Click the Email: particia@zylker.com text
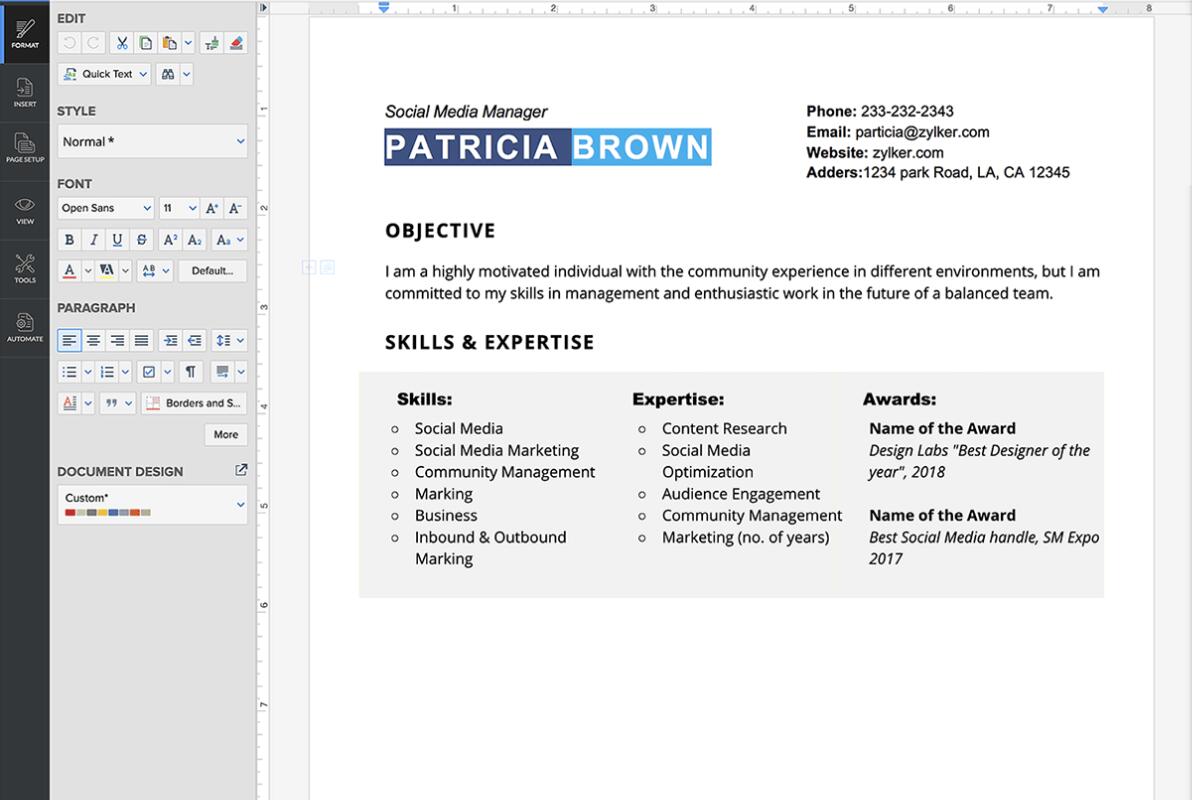Image resolution: width=1192 pixels, height=800 pixels. tap(898, 132)
